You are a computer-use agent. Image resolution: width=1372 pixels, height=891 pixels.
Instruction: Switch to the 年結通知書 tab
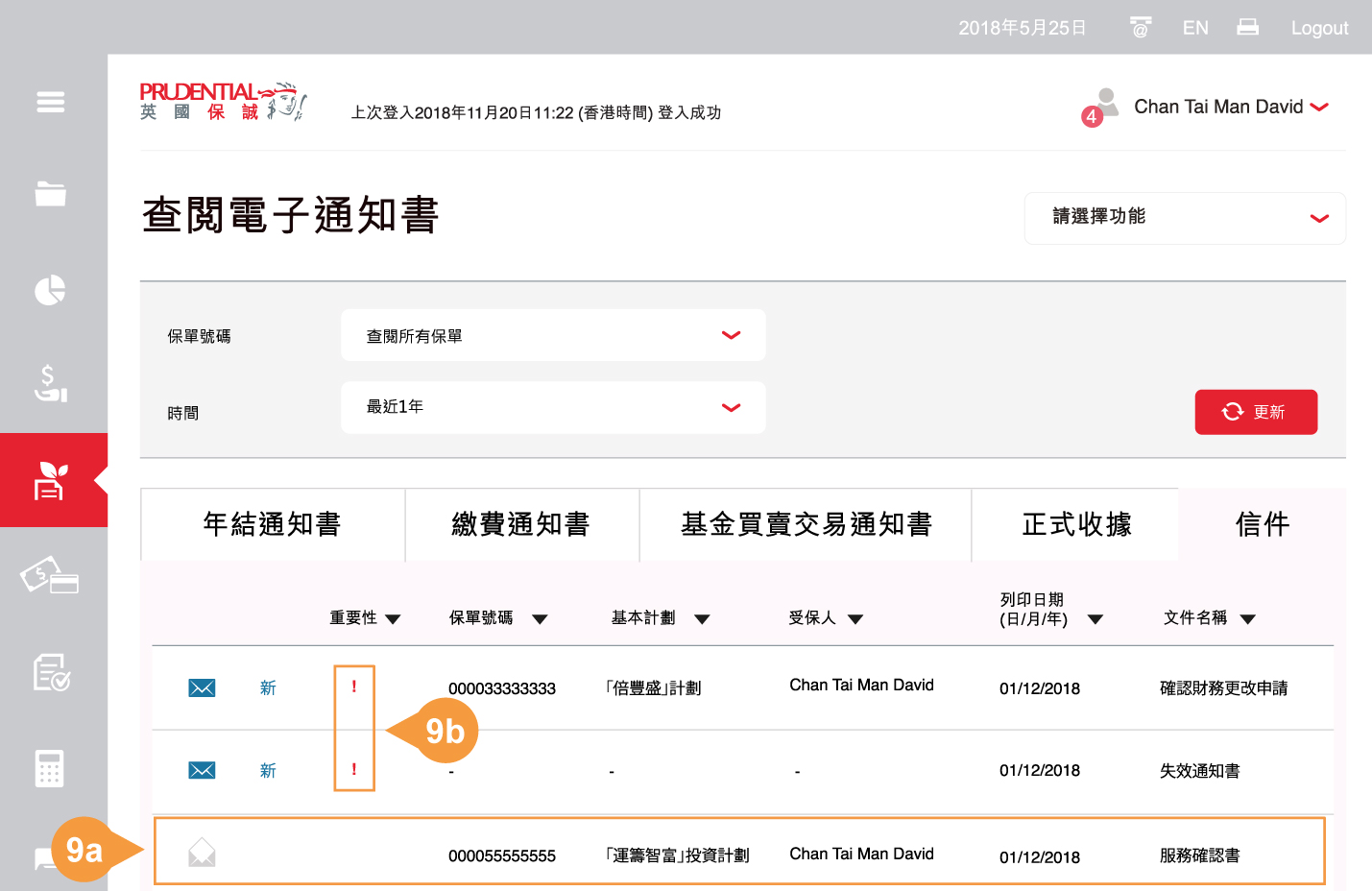(273, 524)
